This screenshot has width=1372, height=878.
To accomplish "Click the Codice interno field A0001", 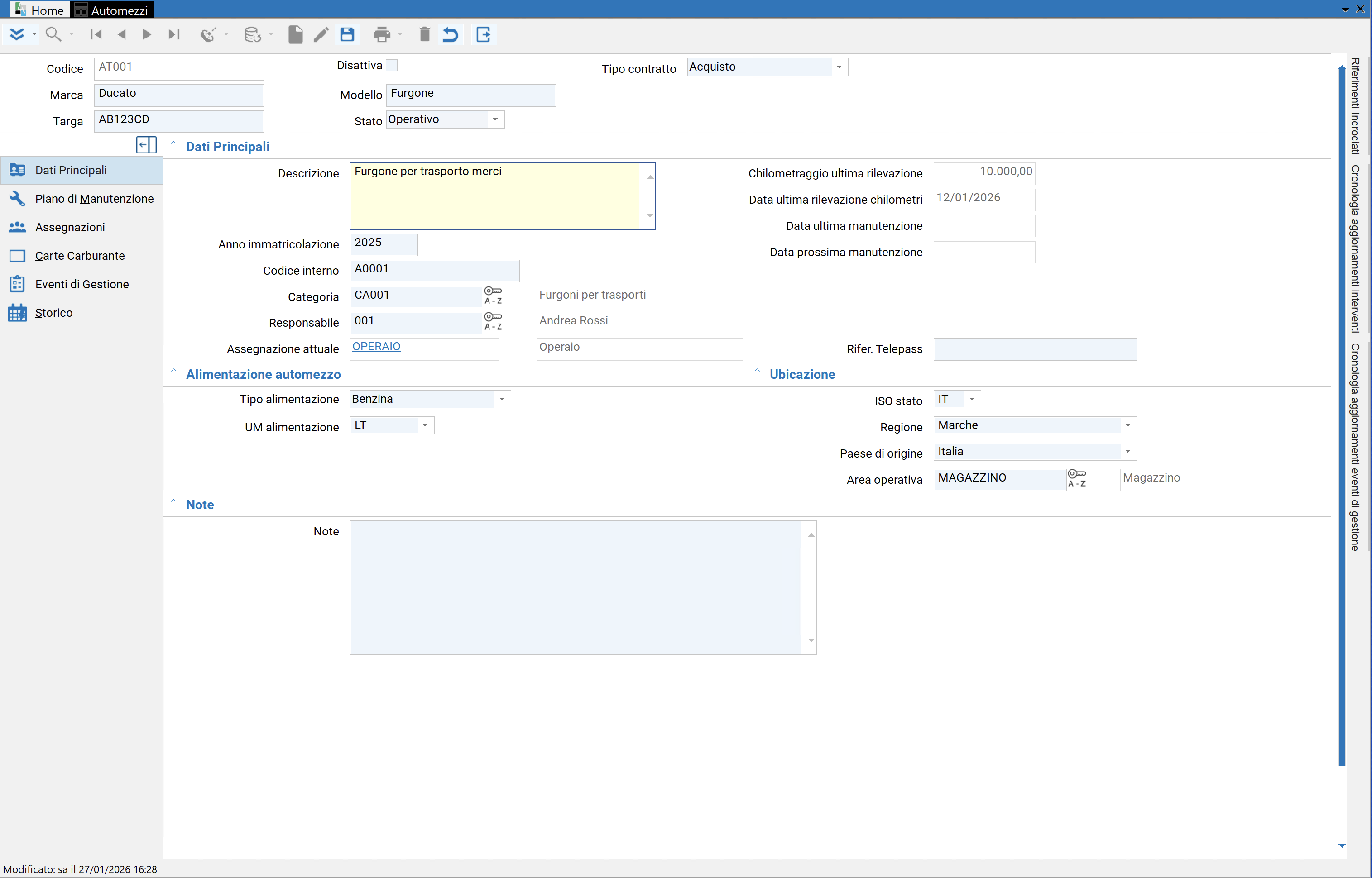I will coord(435,270).
